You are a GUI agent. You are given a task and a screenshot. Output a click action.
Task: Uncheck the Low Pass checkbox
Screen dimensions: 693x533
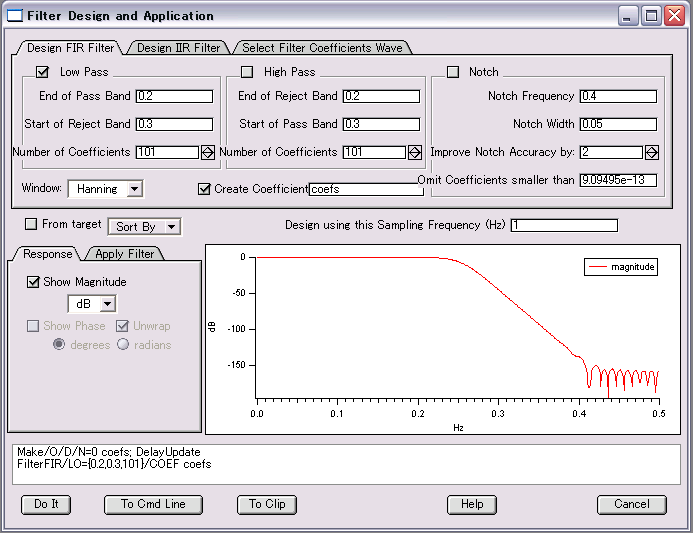(42, 72)
